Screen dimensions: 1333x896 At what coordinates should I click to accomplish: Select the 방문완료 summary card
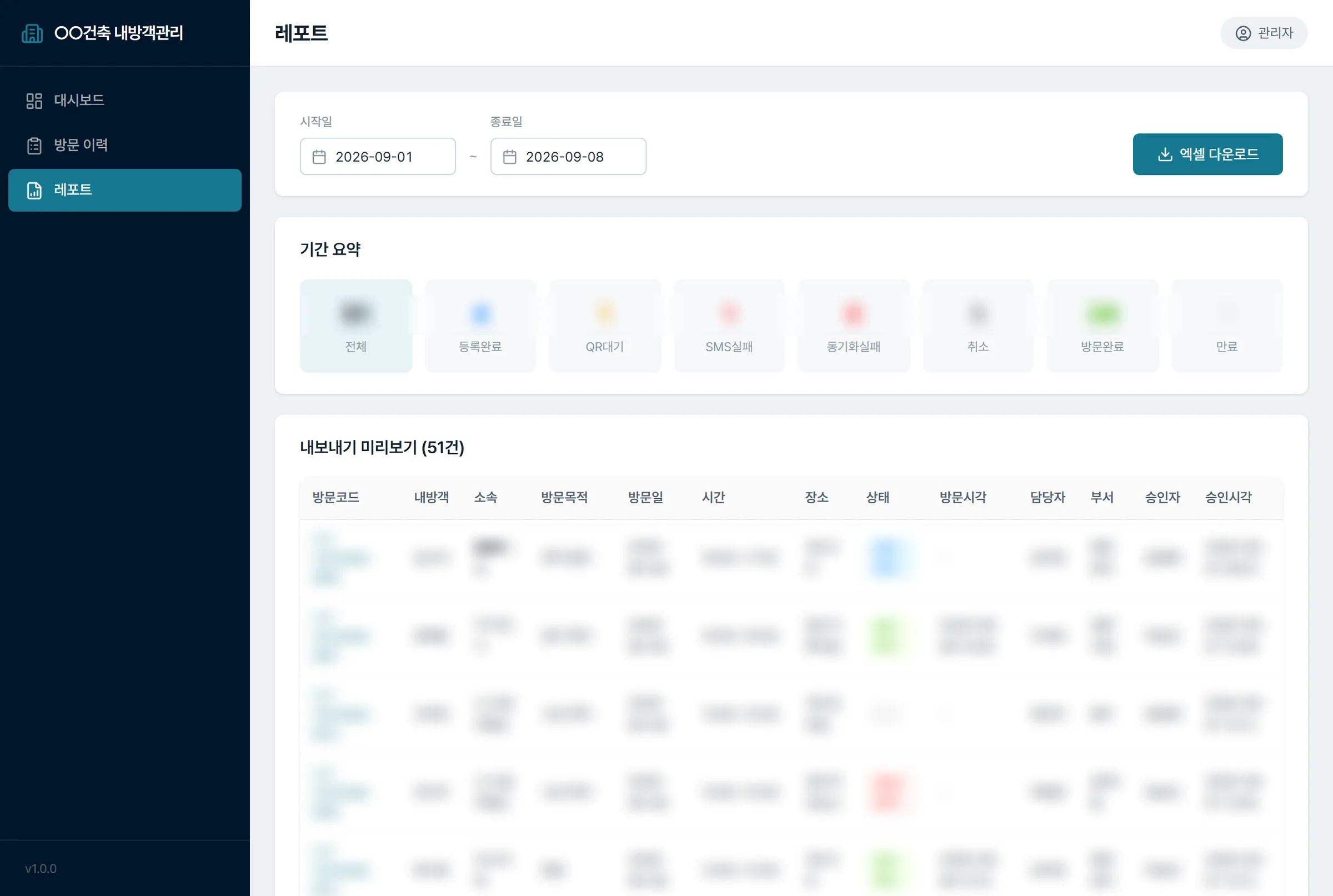tap(1103, 326)
